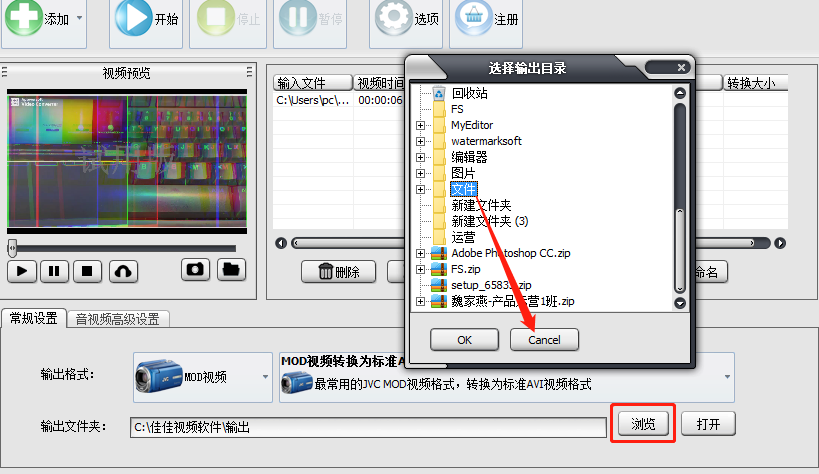The height and width of the screenshot is (474, 819).
Task: Select the FS folder in tree
Action: tap(457, 109)
